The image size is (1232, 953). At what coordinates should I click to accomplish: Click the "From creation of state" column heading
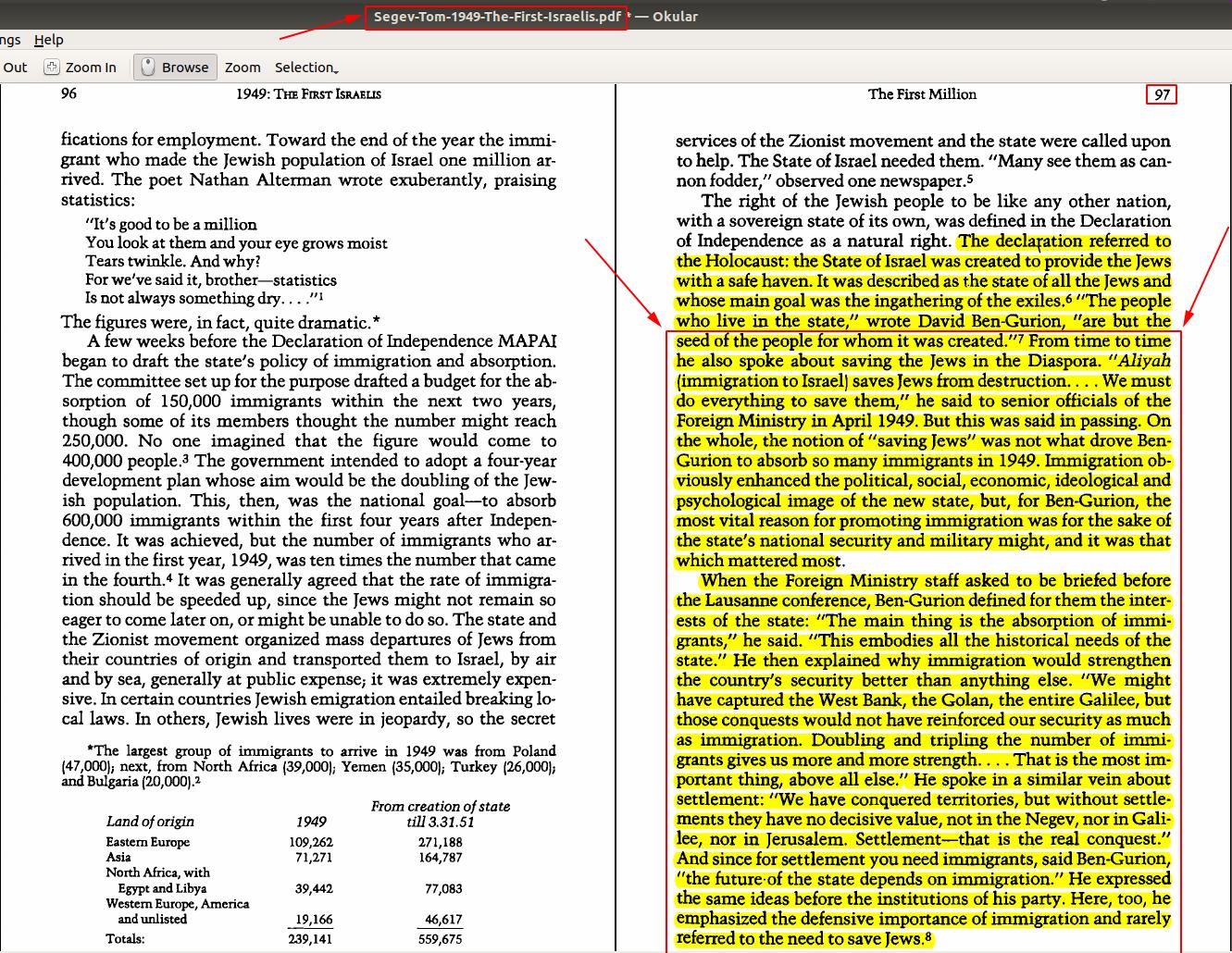click(x=441, y=806)
